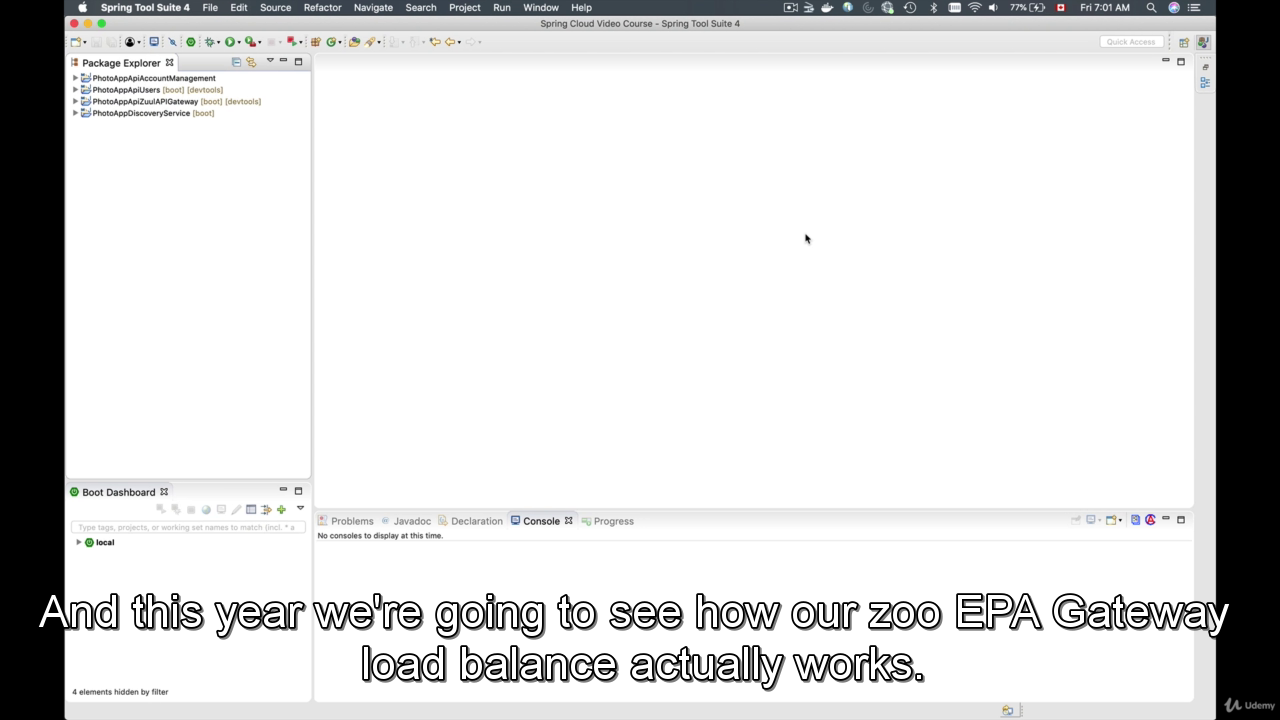
Task: Switch to the Problems tab
Action: (x=346, y=521)
